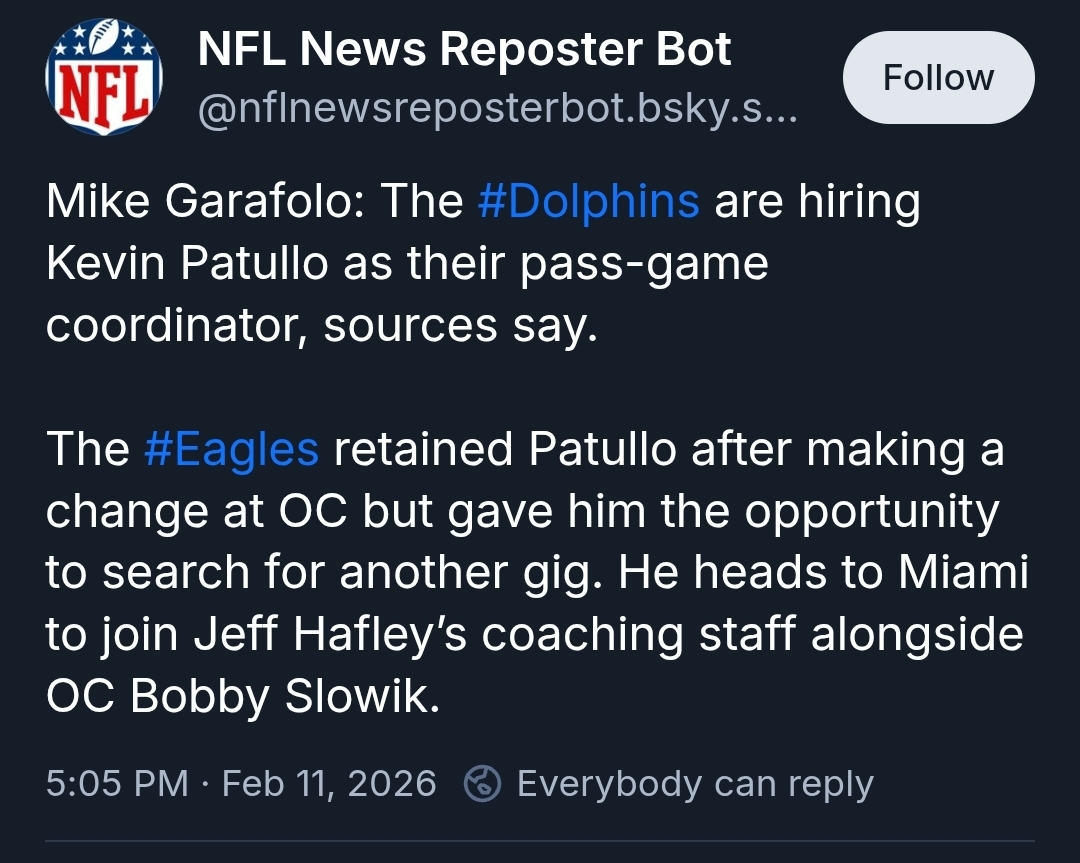
Task: Click the words sources say
Action: coord(460,326)
